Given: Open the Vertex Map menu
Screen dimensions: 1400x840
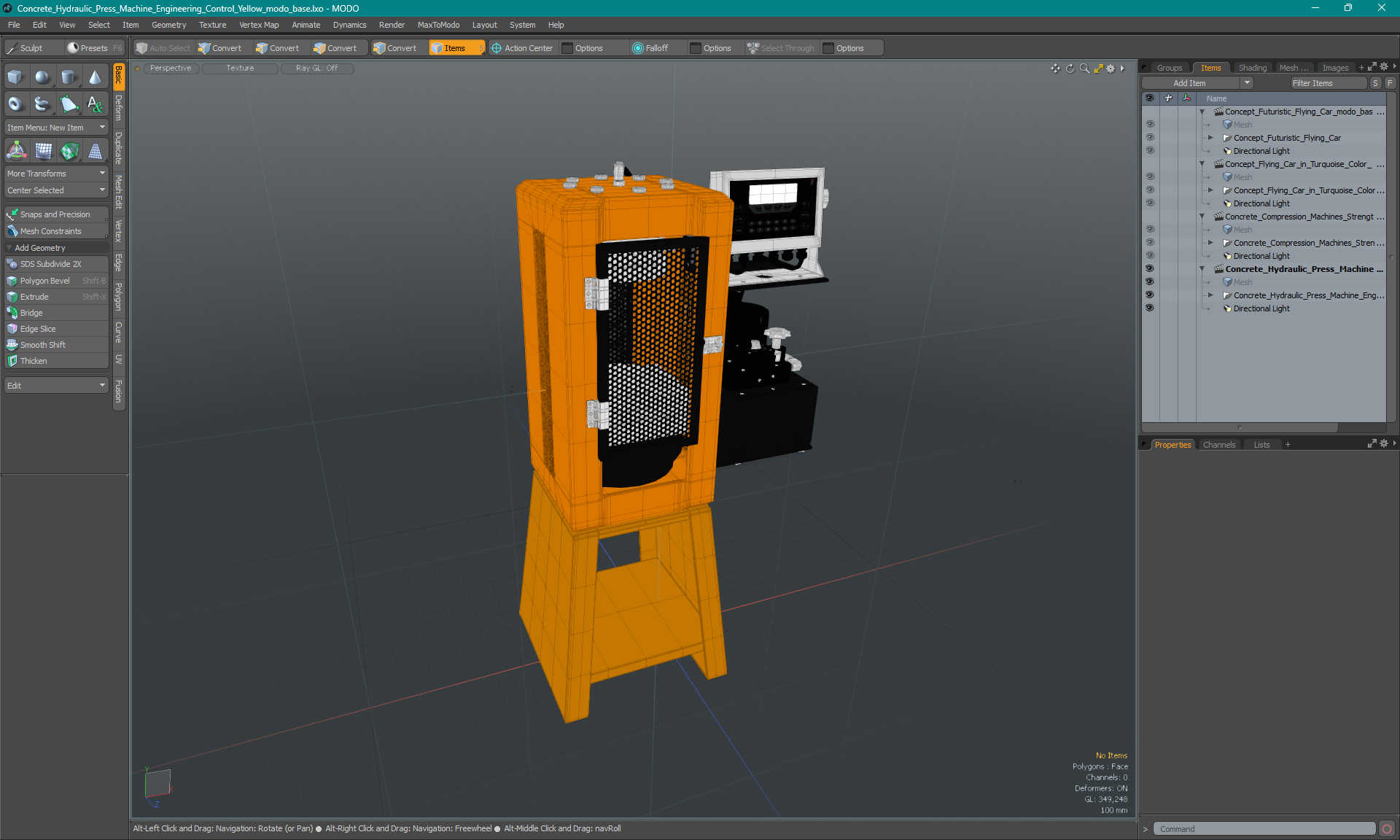Looking at the screenshot, I should (x=259, y=25).
